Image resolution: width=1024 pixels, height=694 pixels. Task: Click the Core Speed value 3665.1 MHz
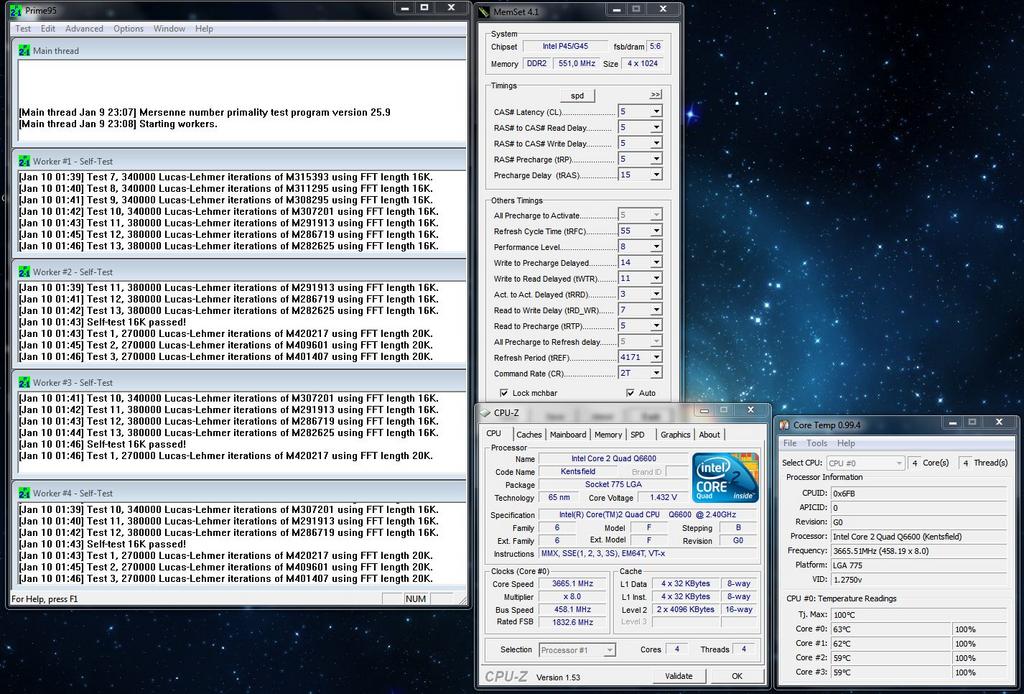pyautogui.click(x=573, y=584)
